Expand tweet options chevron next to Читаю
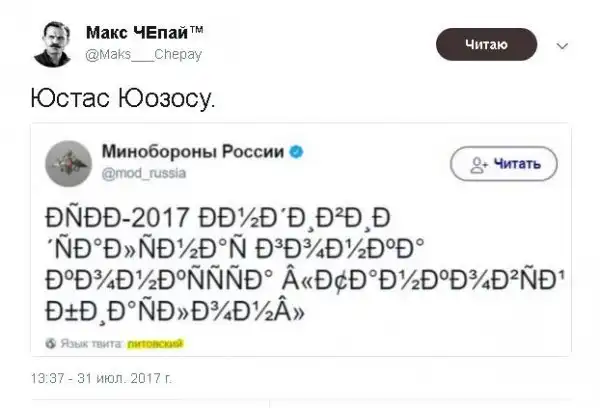This screenshot has width=600, height=408. click(x=562, y=45)
